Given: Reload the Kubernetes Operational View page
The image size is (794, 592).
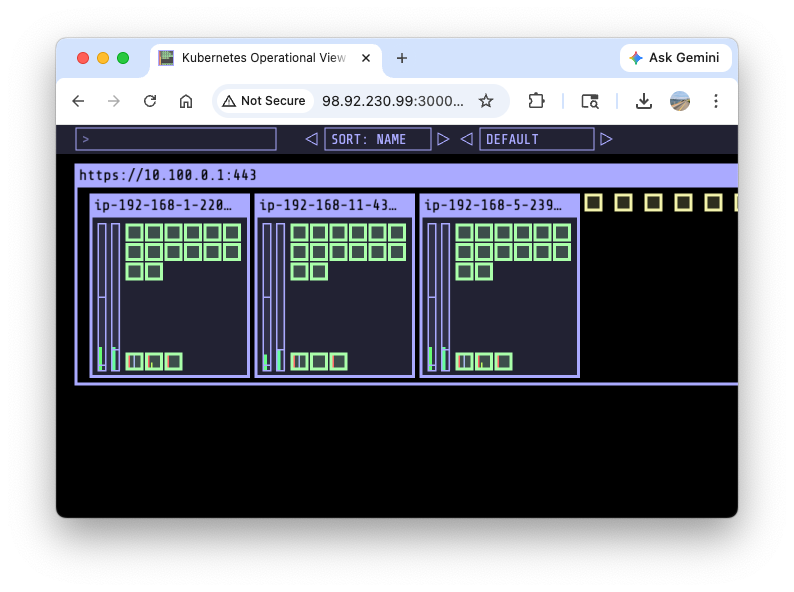Looking at the screenshot, I should [x=150, y=101].
